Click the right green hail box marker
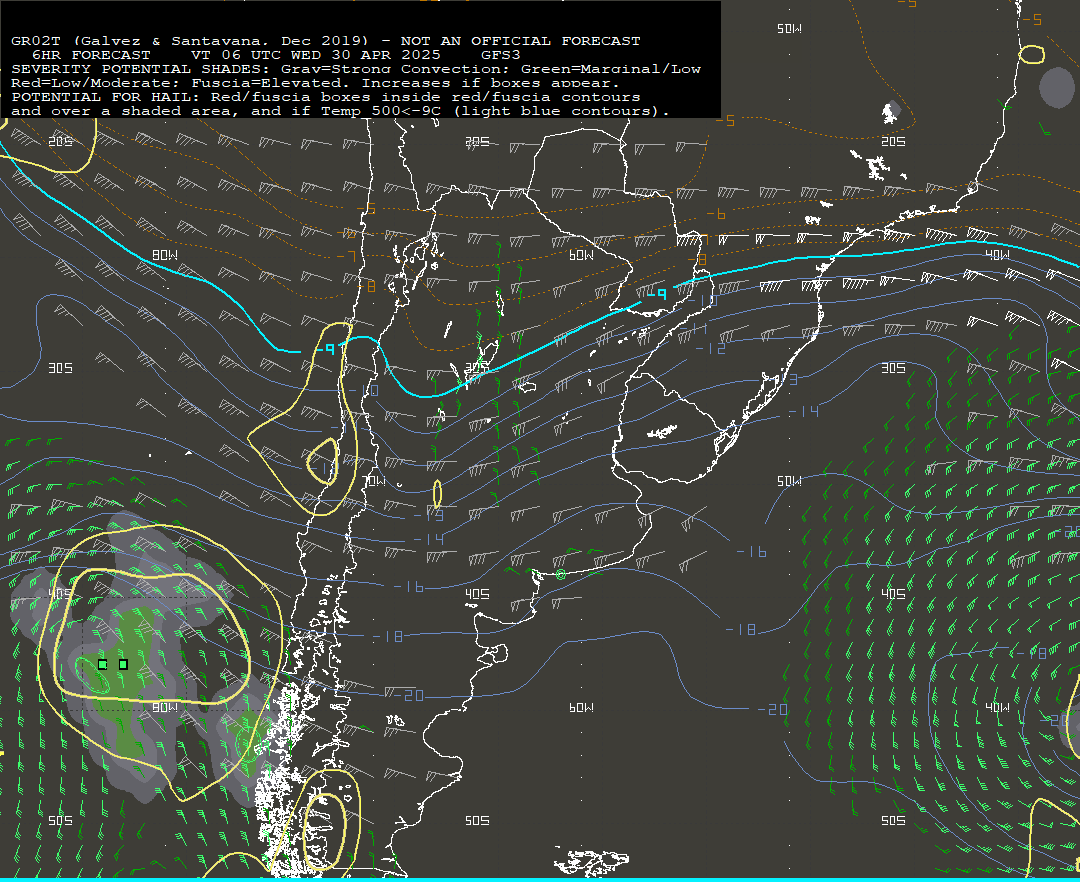This screenshot has height=882, width=1080. (123, 664)
